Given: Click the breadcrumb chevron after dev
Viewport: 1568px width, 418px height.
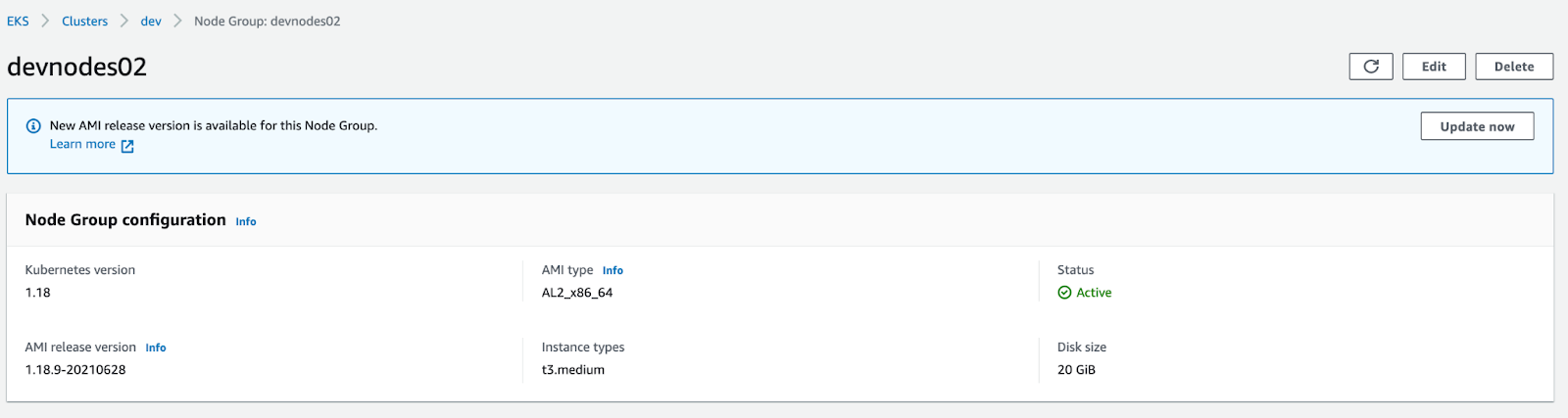Looking at the screenshot, I should [177, 21].
